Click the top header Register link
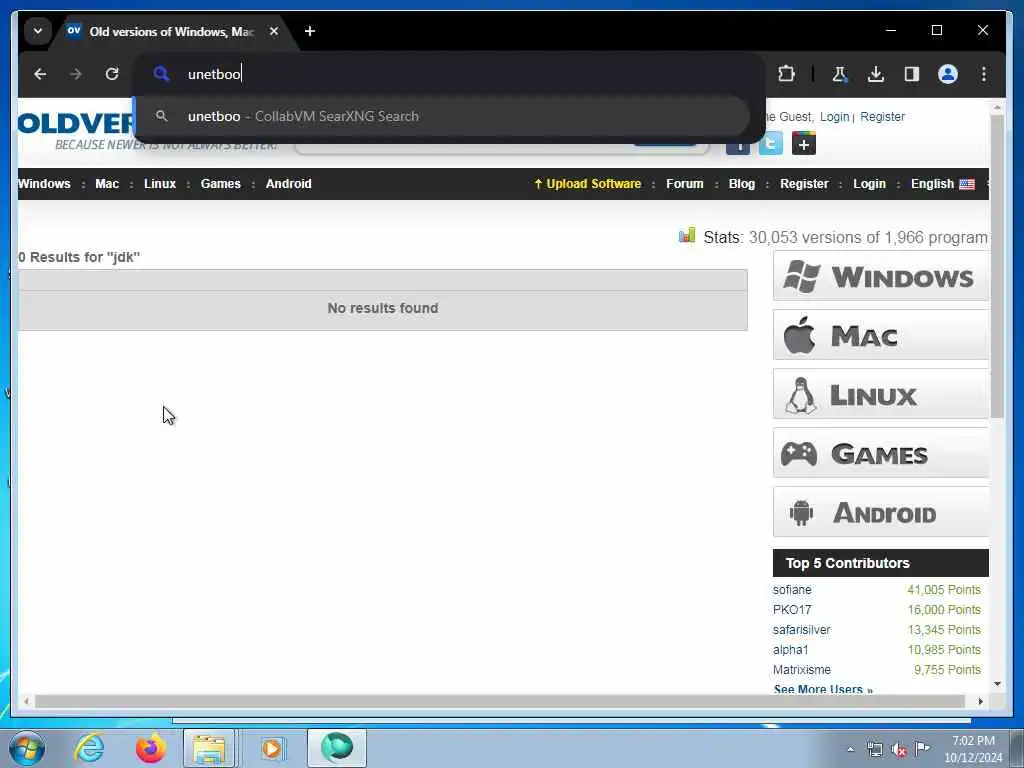 tap(882, 116)
